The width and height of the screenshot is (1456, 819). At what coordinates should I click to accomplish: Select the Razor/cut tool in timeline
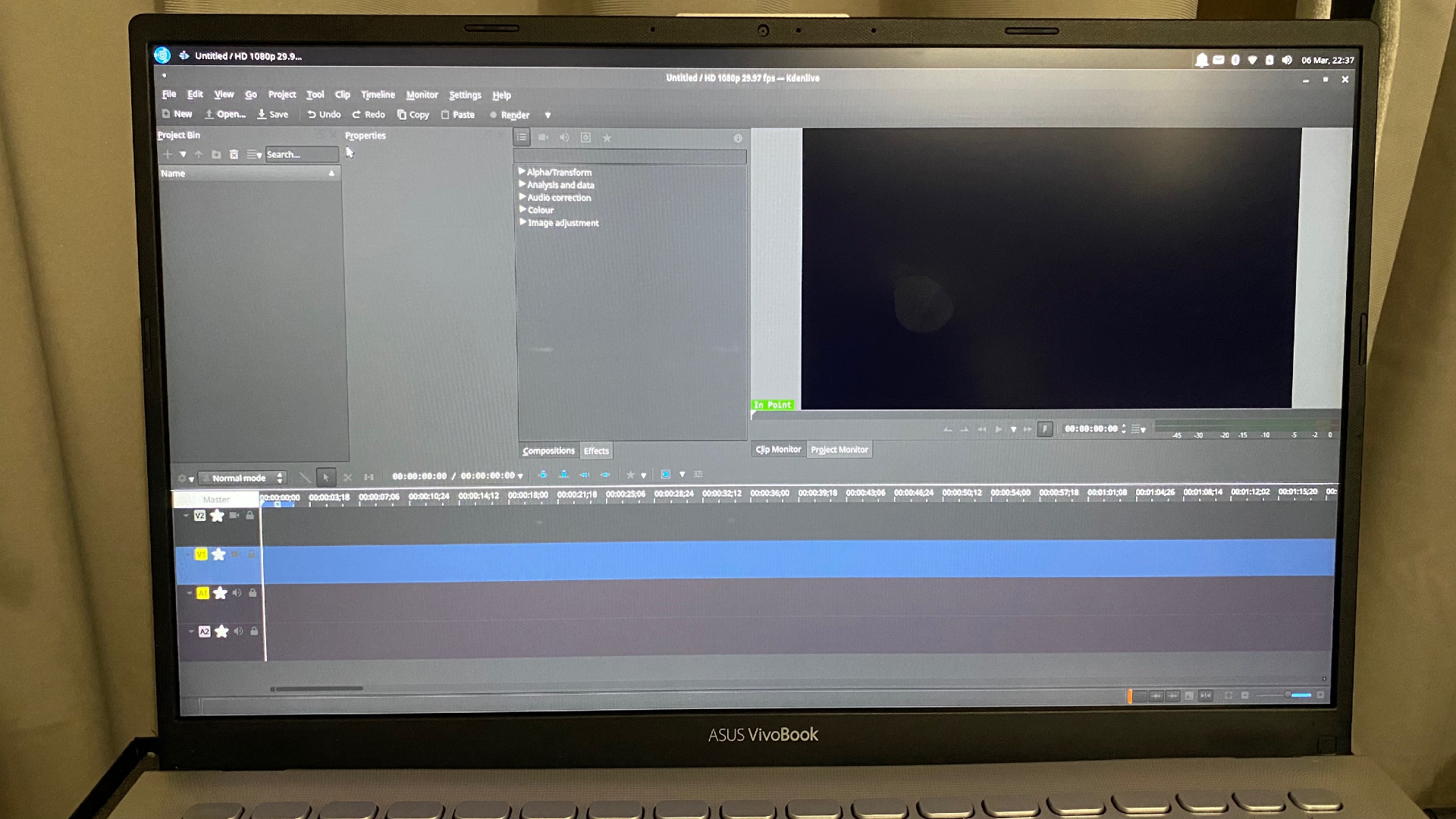[x=347, y=476]
